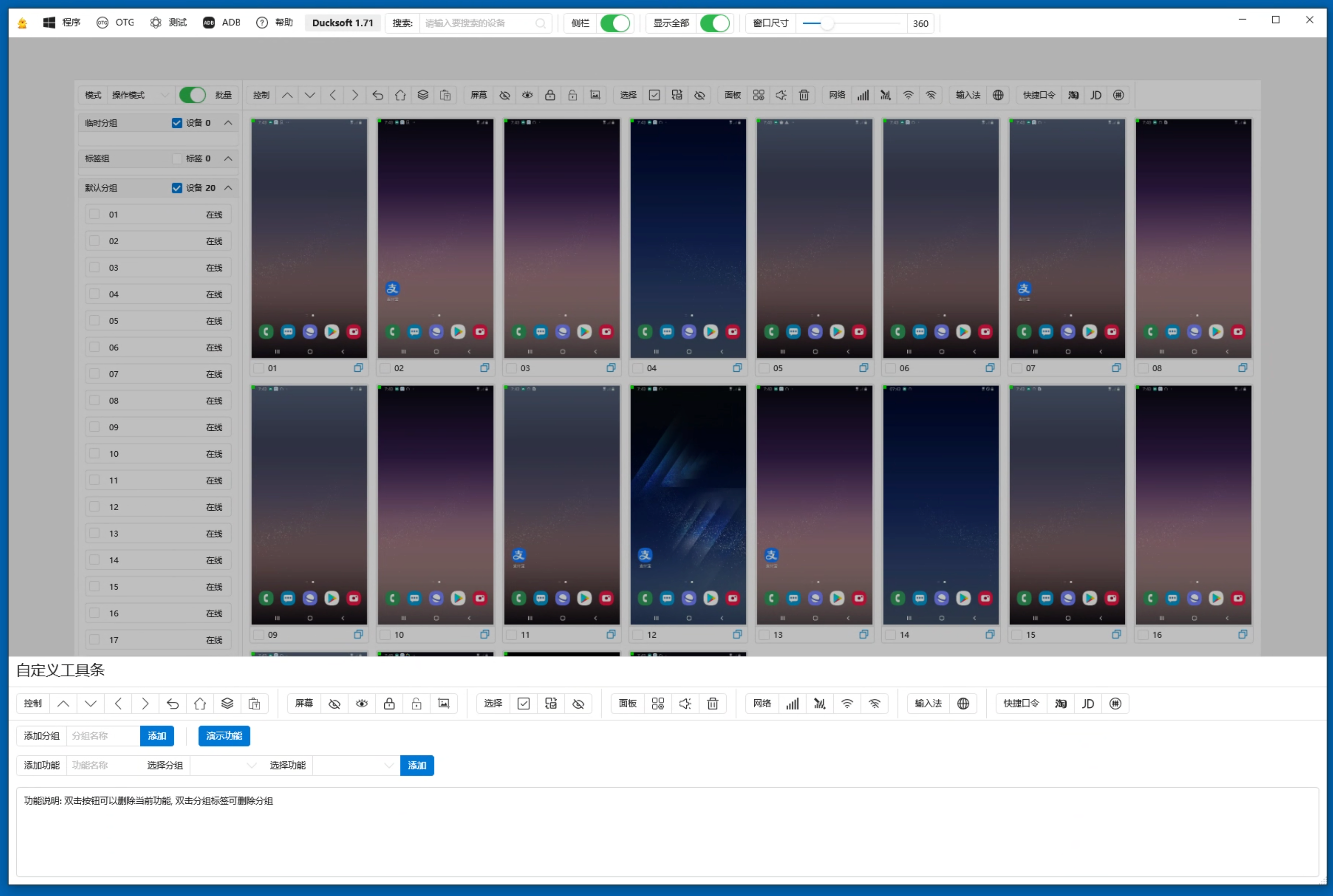Click the 功能名称 input field
The width and height of the screenshot is (1333, 896).
(x=103, y=765)
